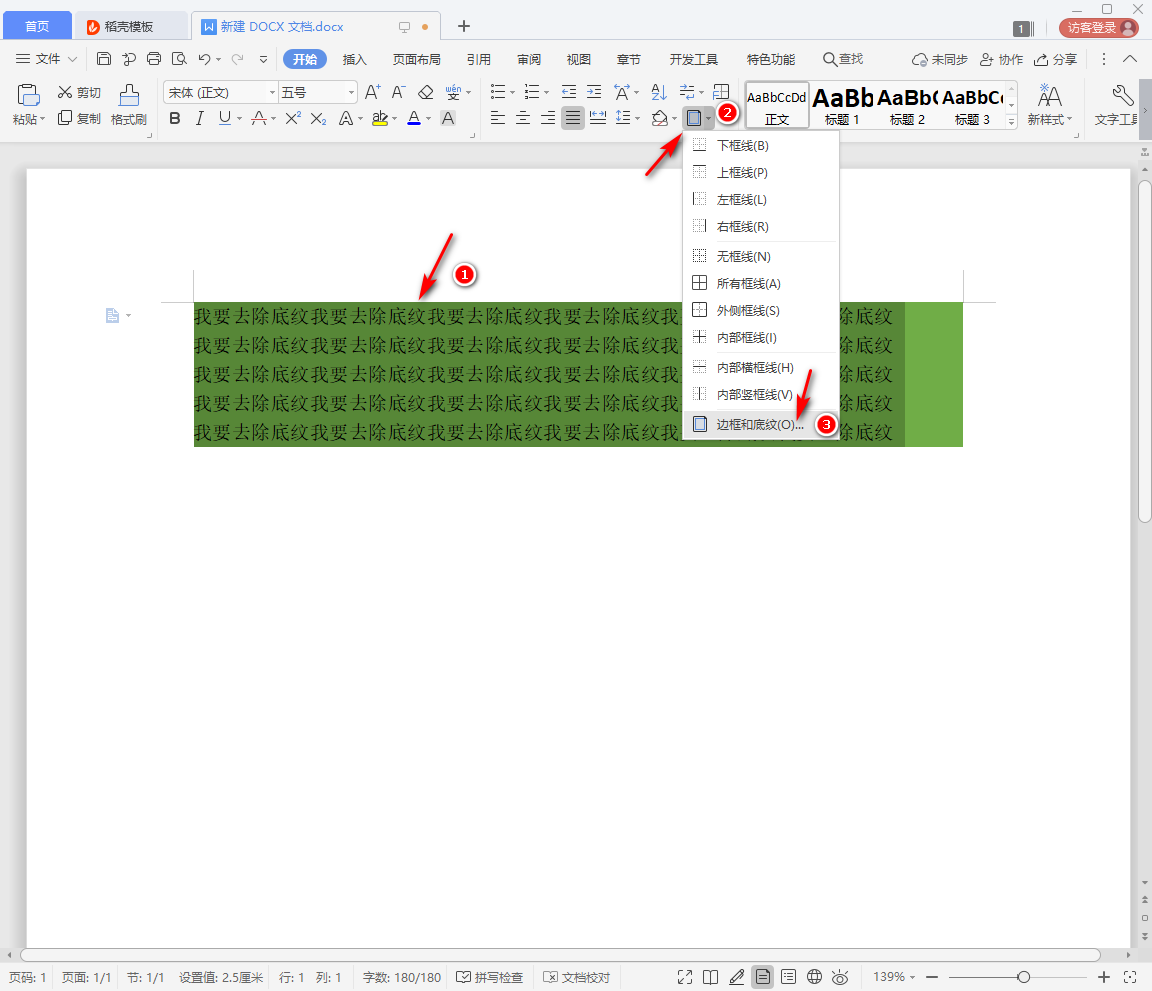Switch to Page view in status bar
Viewport: 1152px width, 991px height.
point(763,977)
